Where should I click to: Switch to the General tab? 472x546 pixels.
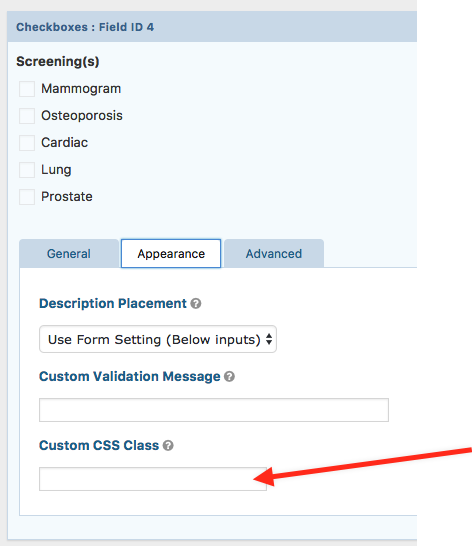pyautogui.click(x=69, y=254)
